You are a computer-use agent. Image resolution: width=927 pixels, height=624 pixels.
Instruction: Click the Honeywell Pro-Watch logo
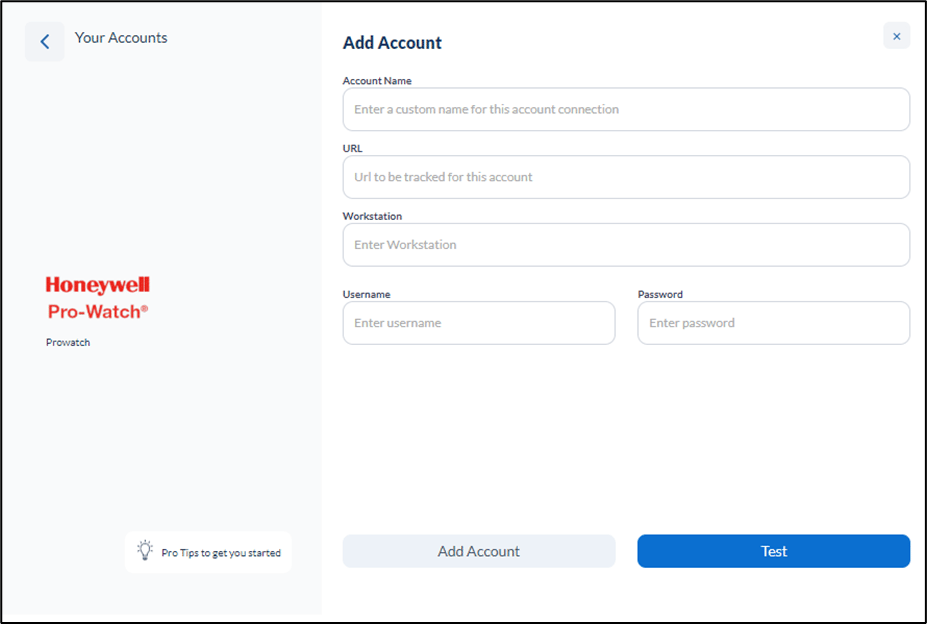(x=98, y=298)
